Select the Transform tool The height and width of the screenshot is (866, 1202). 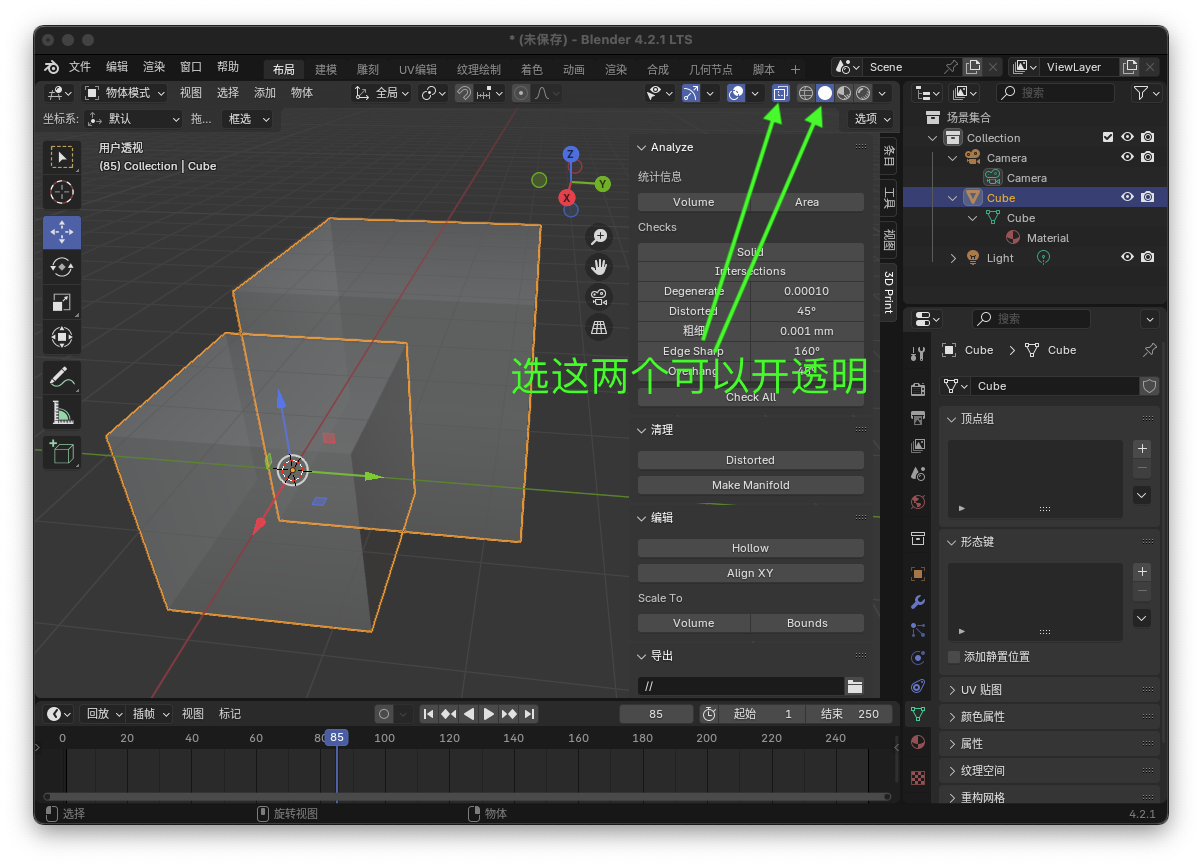[62, 337]
